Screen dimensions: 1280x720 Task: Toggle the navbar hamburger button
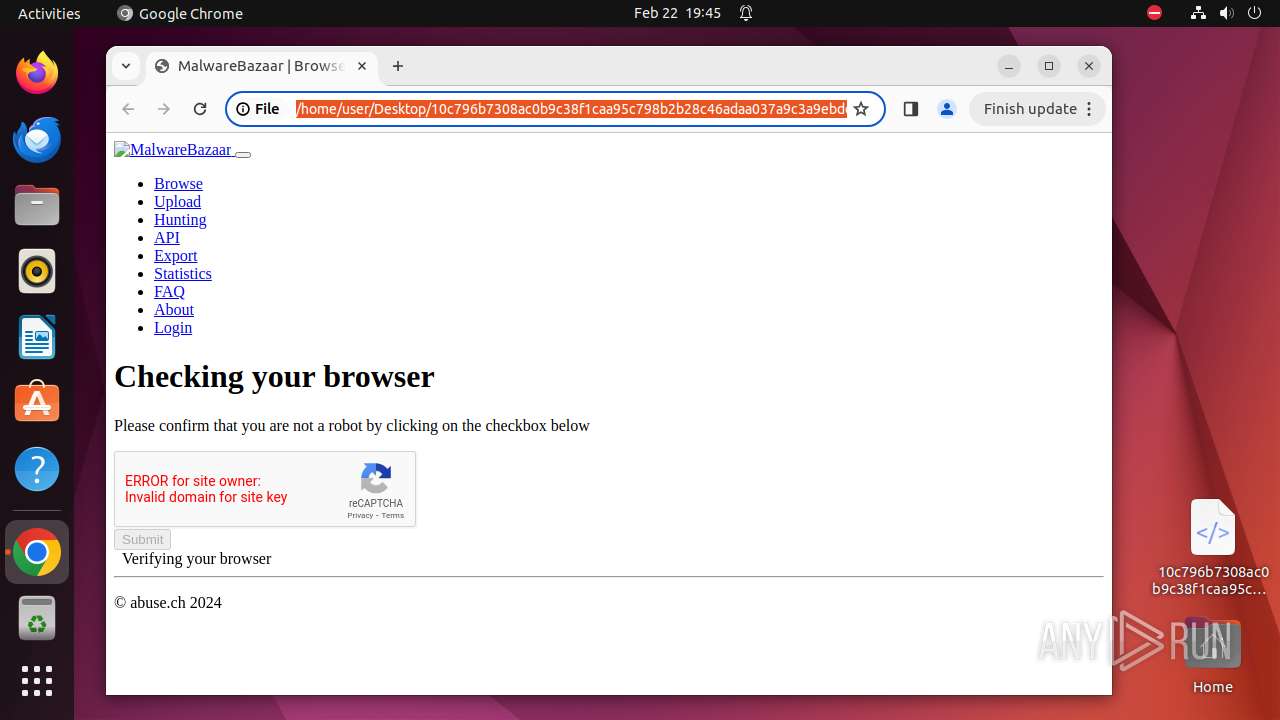pyautogui.click(x=243, y=154)
